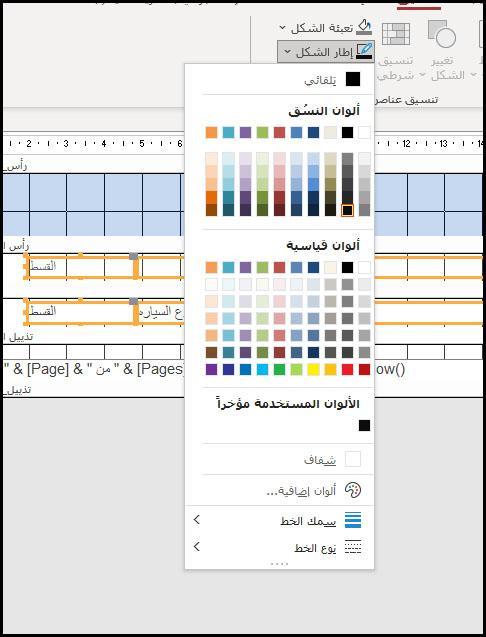Click the More Colors palette icon

pos(352,490)
